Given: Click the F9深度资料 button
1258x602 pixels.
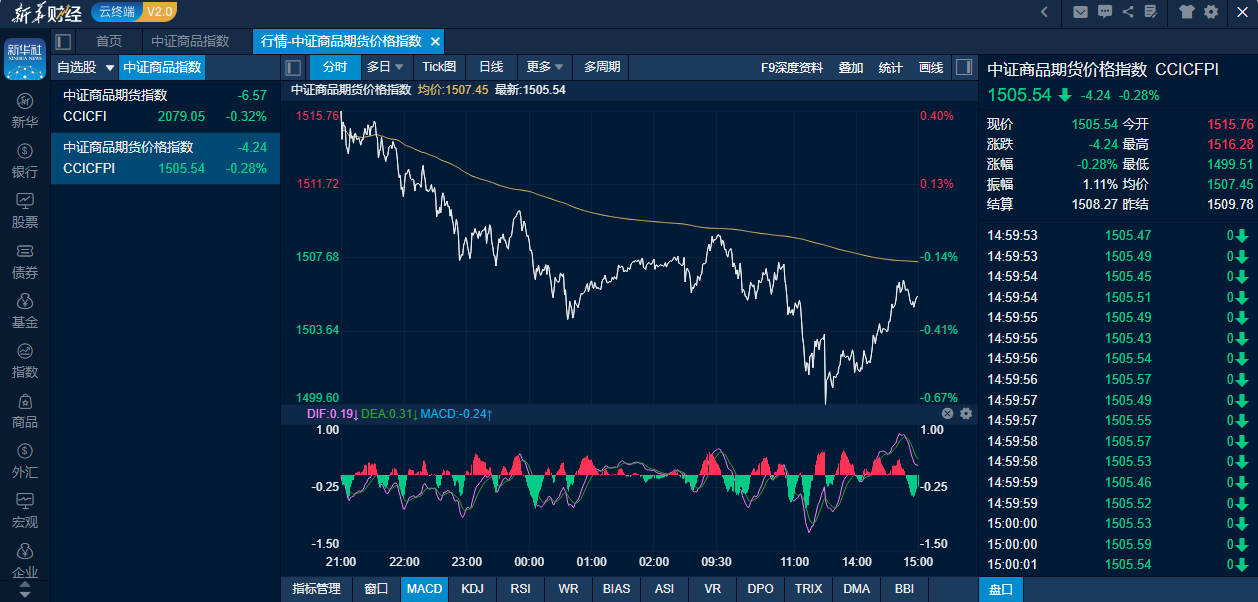Looking at the screenshot, I should 792,67.
